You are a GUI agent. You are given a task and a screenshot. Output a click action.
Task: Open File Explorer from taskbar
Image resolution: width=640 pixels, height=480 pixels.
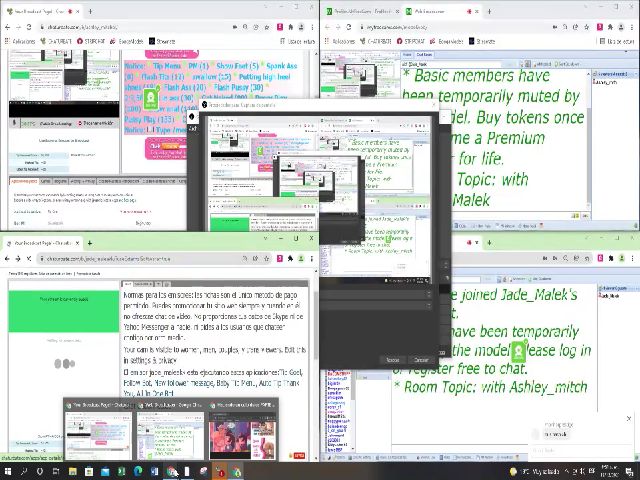coord(73,472)
